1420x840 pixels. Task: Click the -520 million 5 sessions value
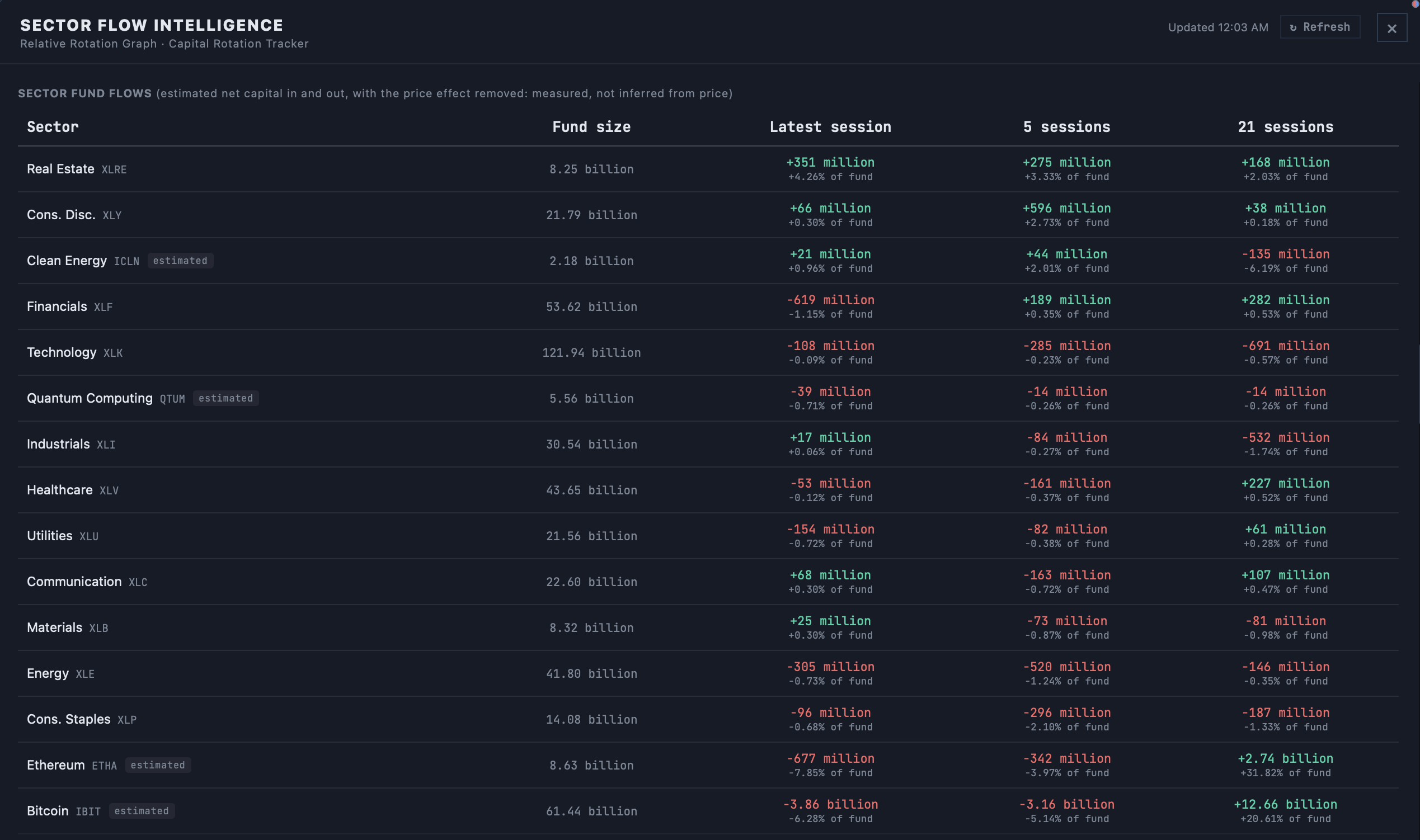tap(1067, 667)
